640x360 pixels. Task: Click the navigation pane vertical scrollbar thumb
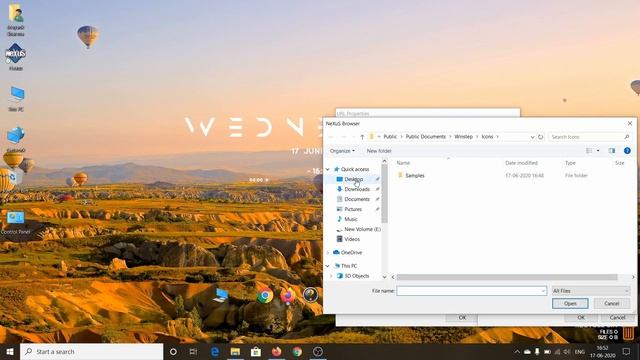pyautogui.click(x=384, y=194)
